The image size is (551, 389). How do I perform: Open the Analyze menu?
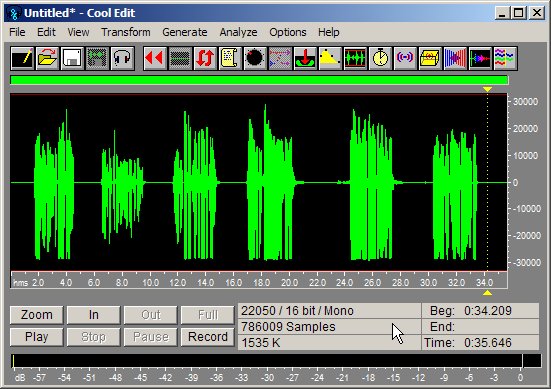[238, 32]
